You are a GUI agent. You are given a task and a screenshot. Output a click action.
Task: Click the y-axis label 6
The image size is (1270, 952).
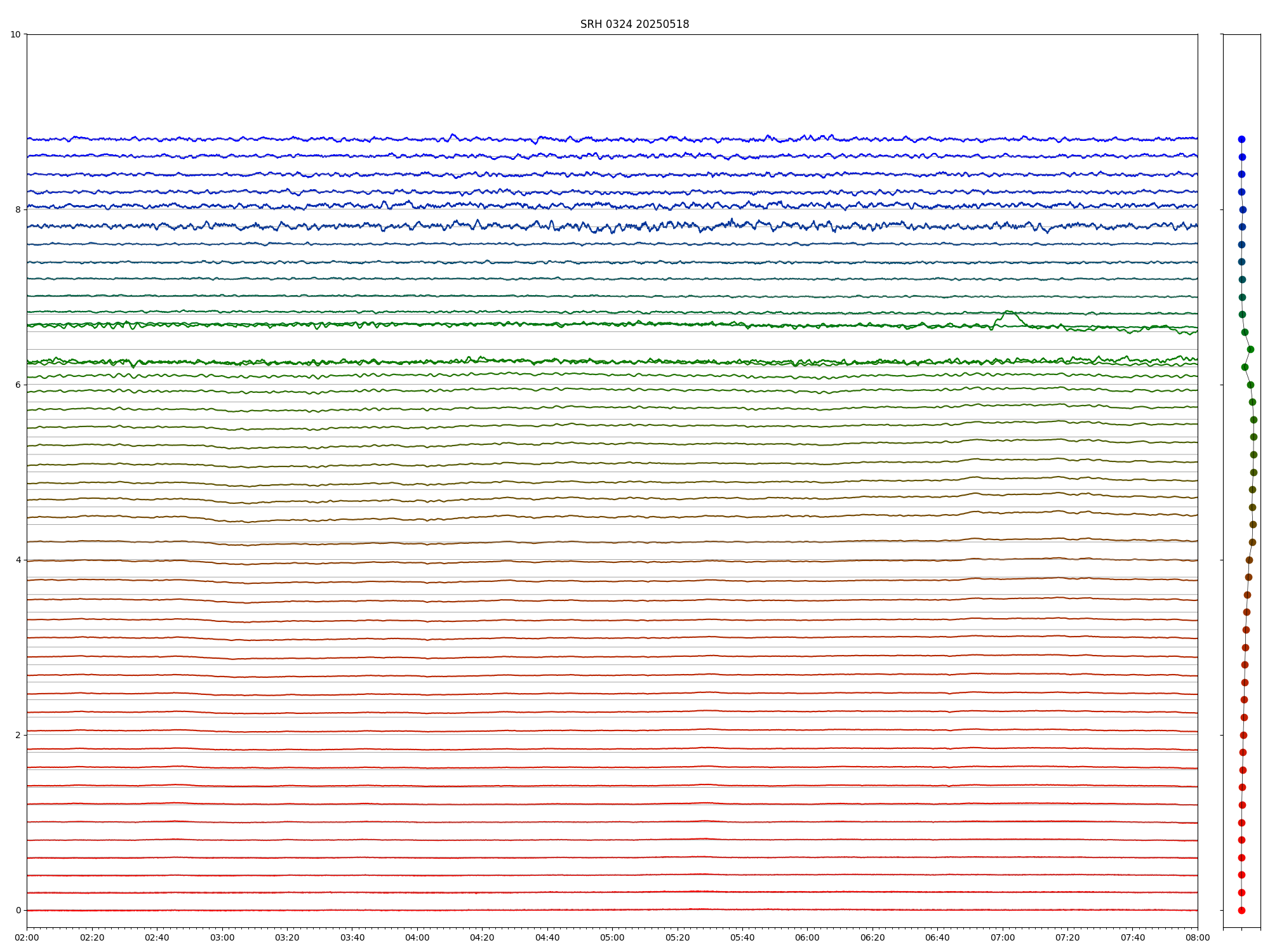tap(18, 385)
